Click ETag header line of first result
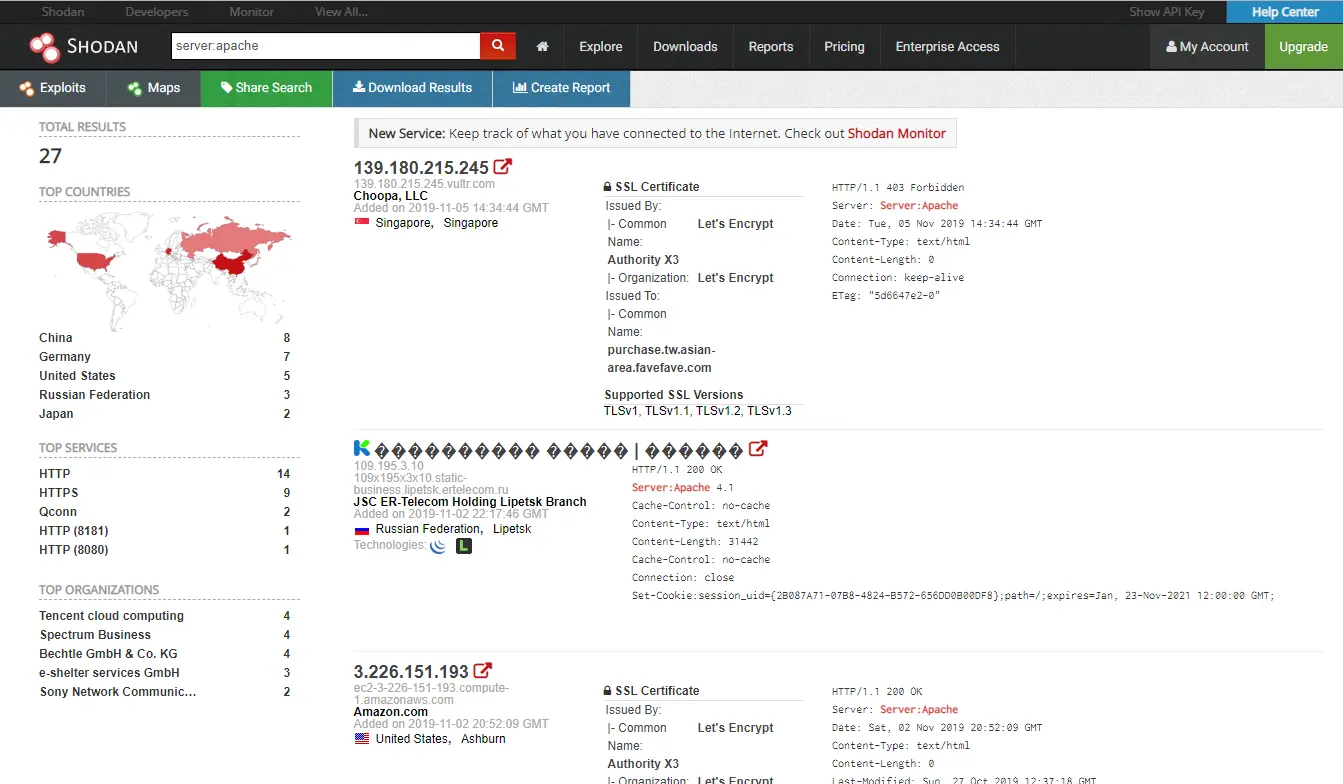This screenshot has height=784, width=1343. click(886, 295)
